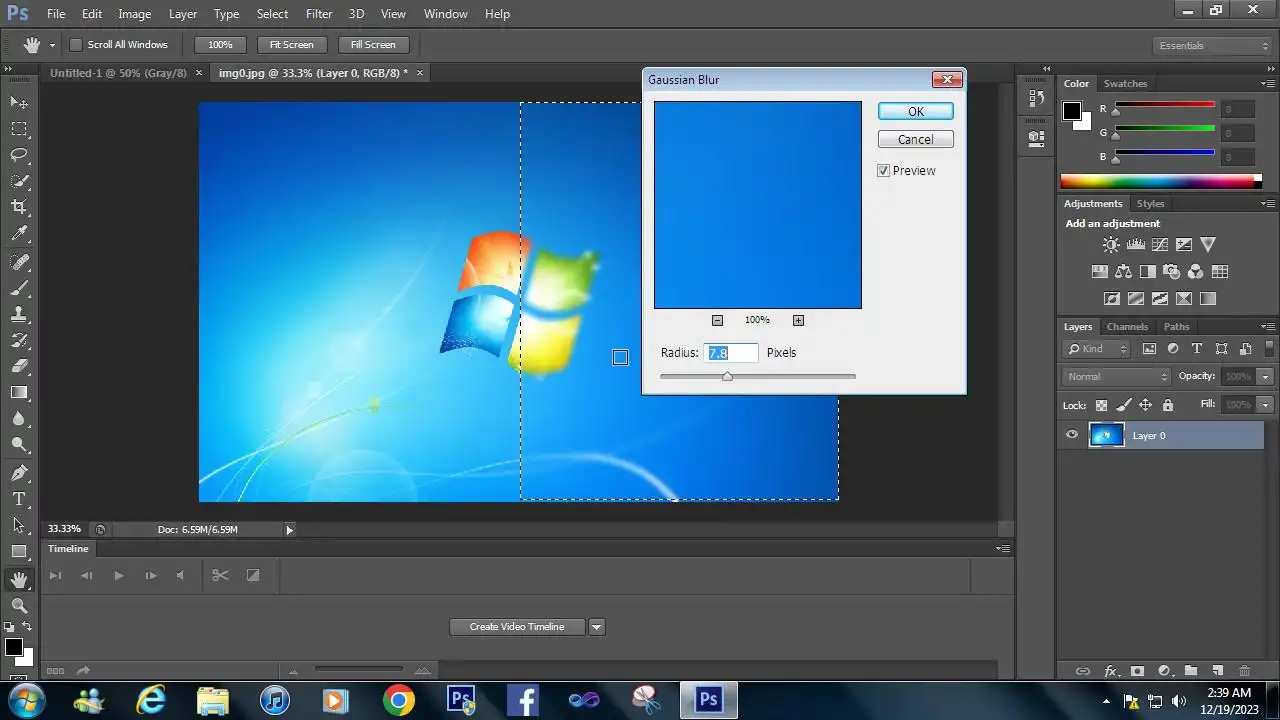
Task: Open the Fill dropdown arrow
Action: (x=1266, y=405)
